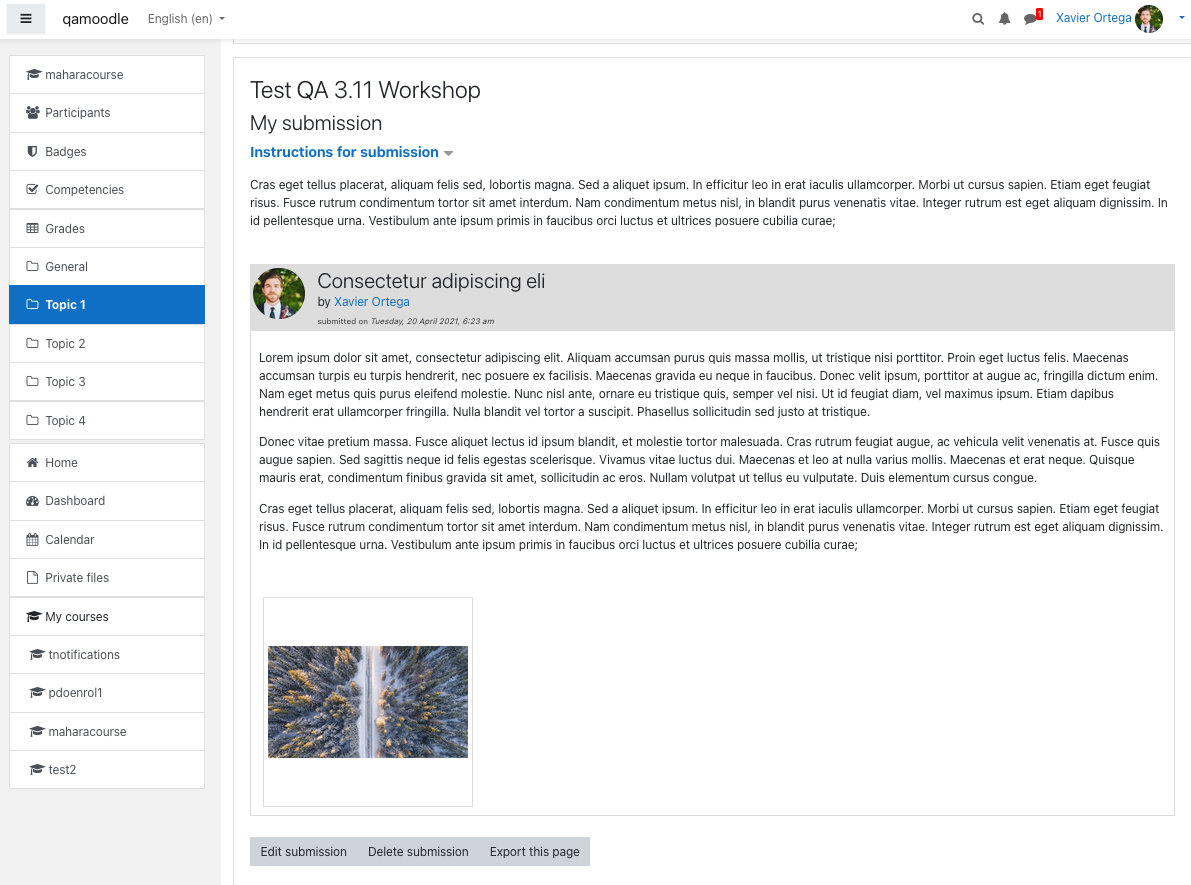Open the notifications bell icon
1191x885 pixels.
click(x=1004, y=19)
